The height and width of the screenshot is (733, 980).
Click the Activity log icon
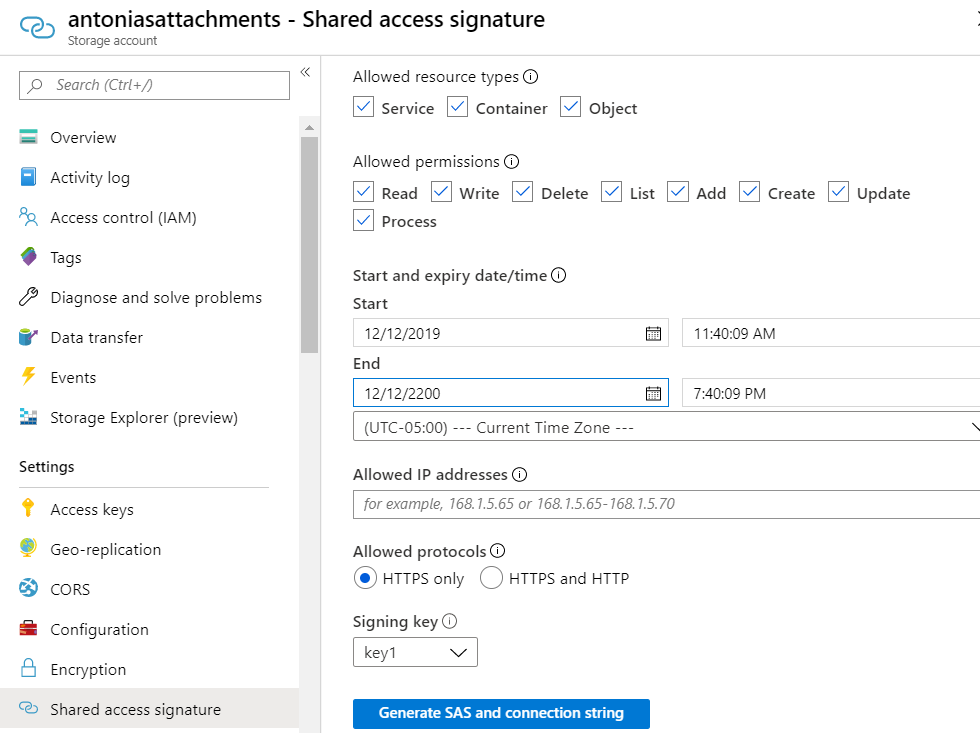[x=28, y=177]
